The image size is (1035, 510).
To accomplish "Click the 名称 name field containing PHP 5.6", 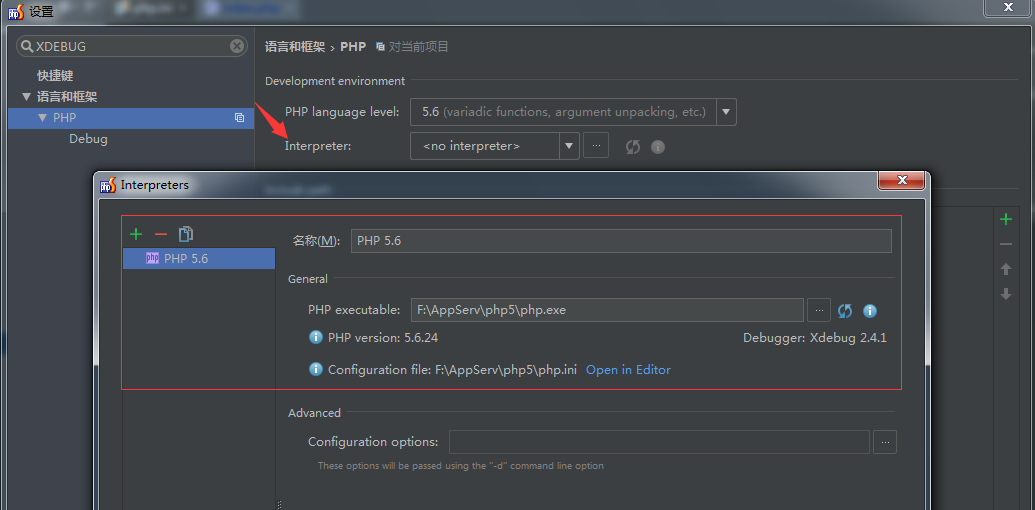I will (620, 241).
